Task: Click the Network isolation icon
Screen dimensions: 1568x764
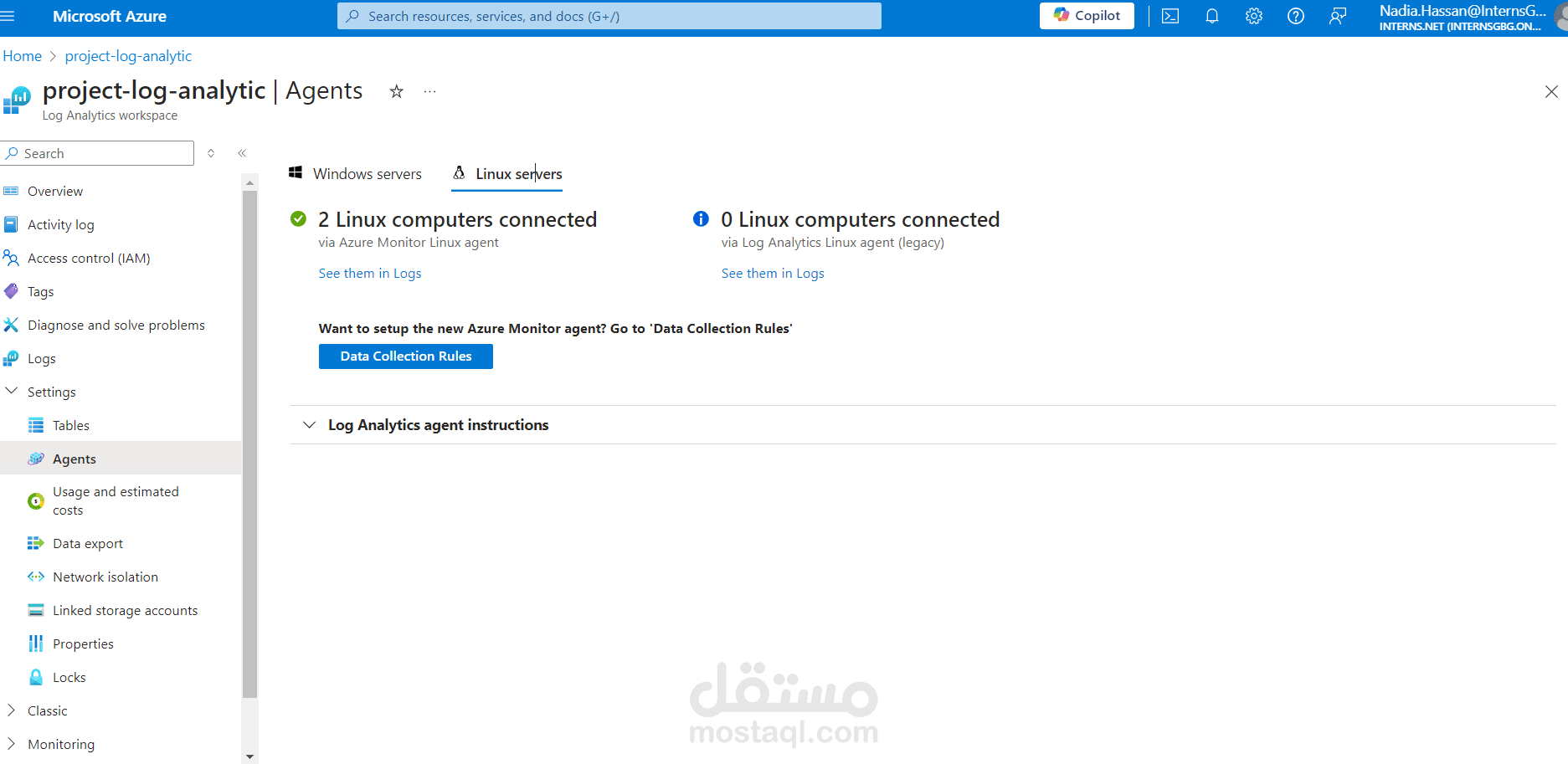Action: tap(36, 577)
